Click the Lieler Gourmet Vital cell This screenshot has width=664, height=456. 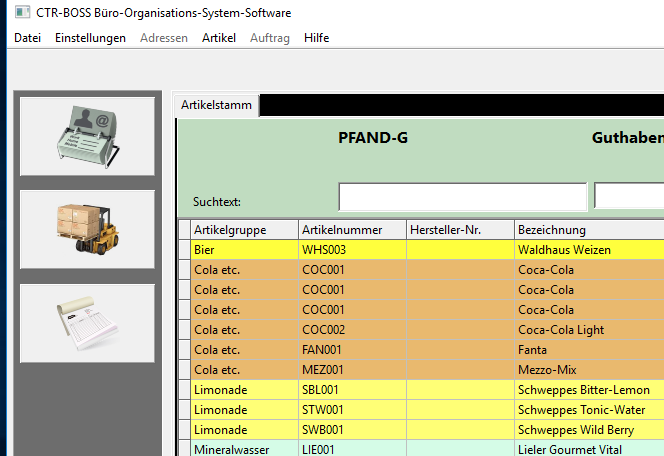[589, 448]
